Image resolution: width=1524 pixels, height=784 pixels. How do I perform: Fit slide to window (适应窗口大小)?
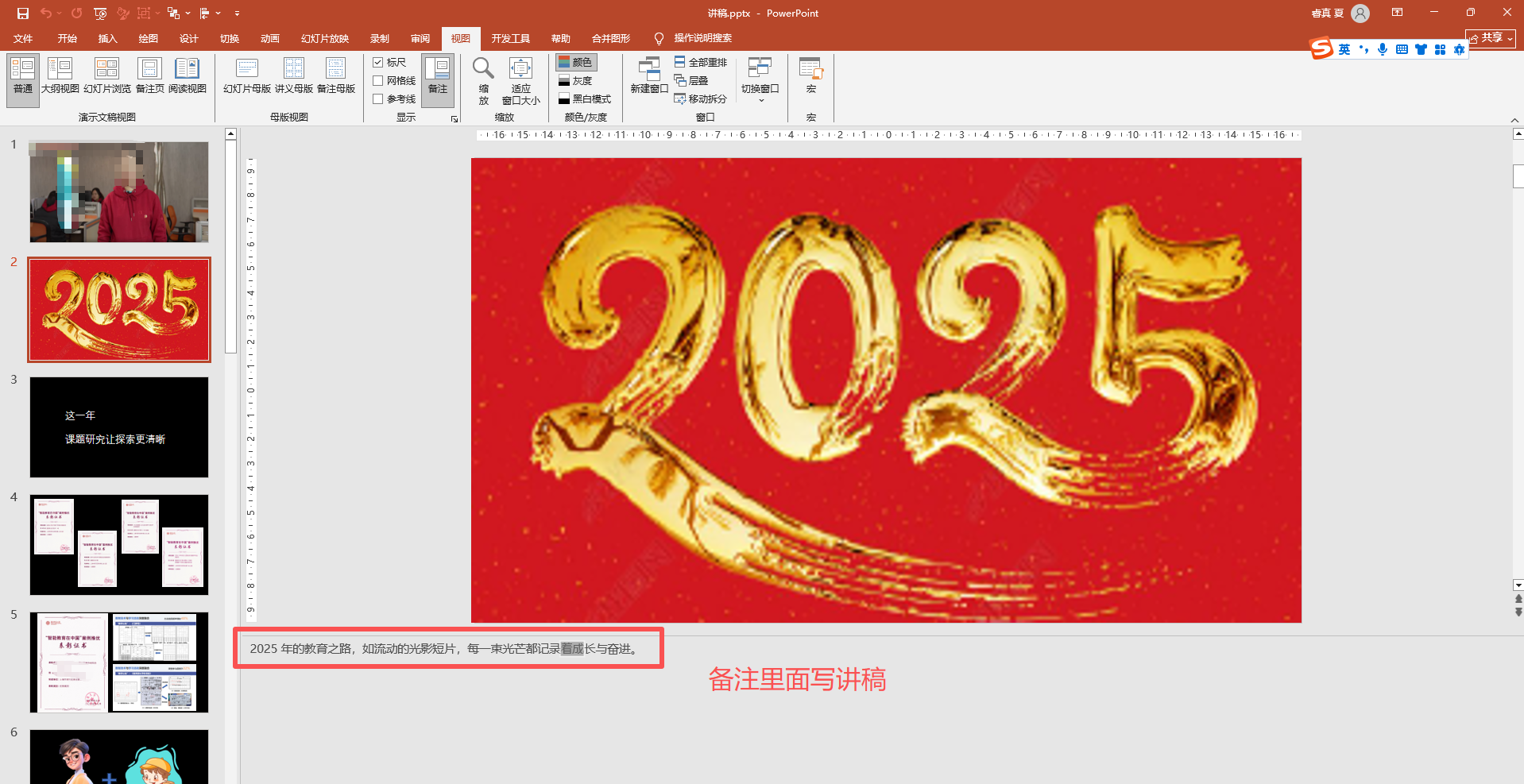pos(521,80)
